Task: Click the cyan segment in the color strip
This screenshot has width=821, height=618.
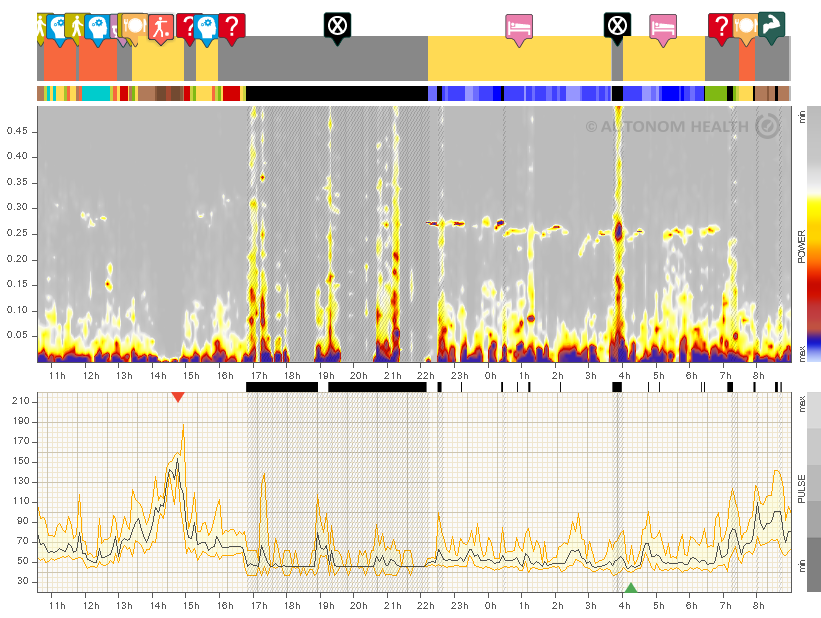Action: click(95, 93)
